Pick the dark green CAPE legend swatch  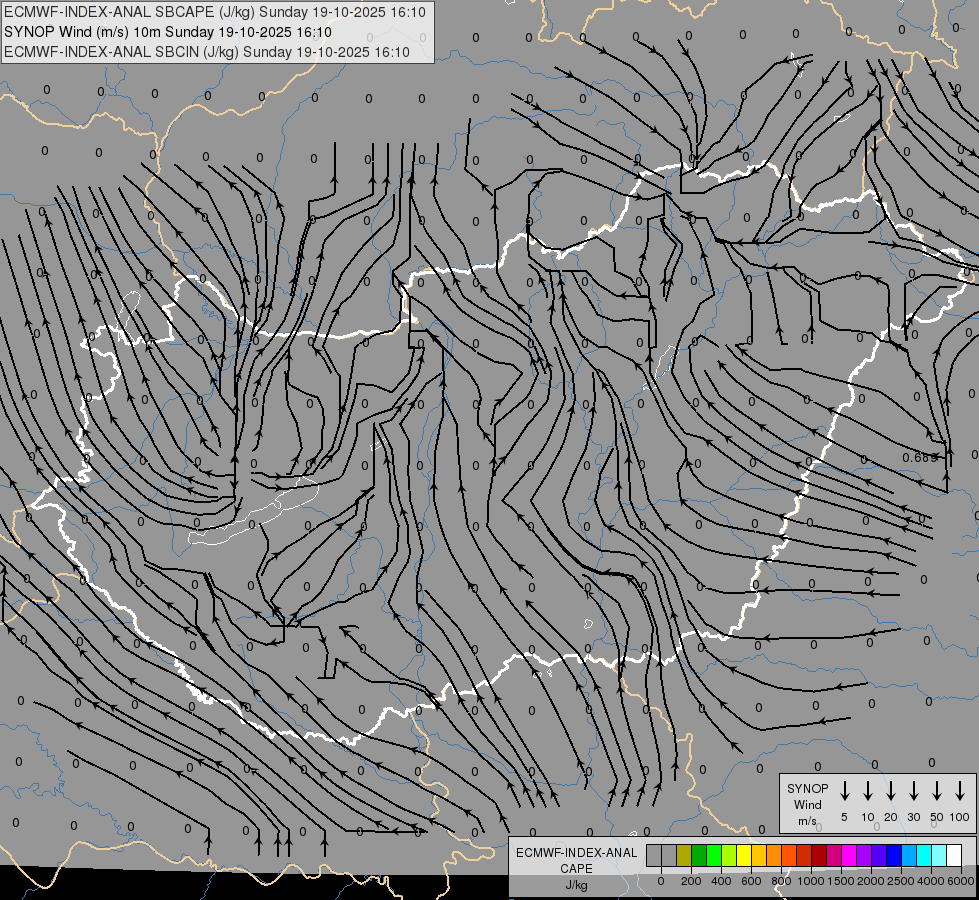[699, 855]
